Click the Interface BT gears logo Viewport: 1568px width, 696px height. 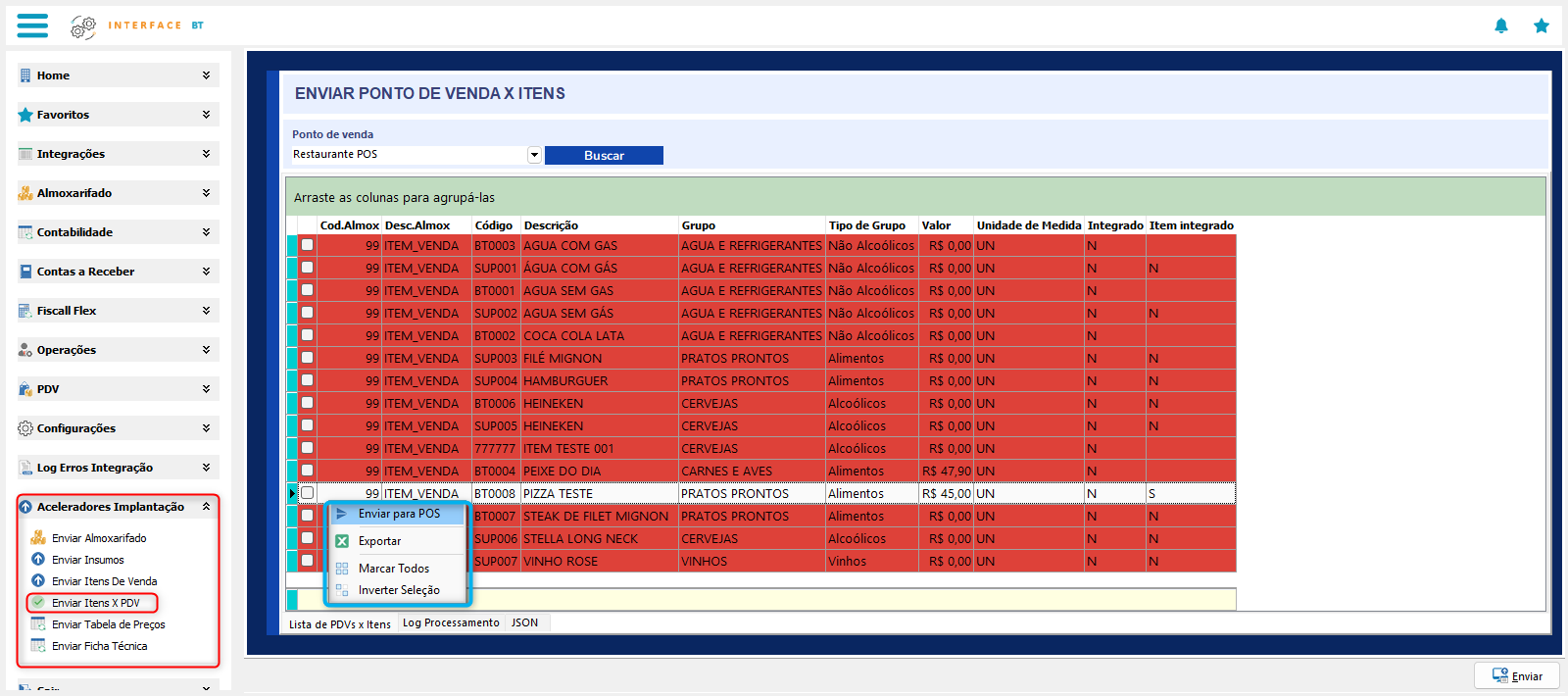[83, 26]
